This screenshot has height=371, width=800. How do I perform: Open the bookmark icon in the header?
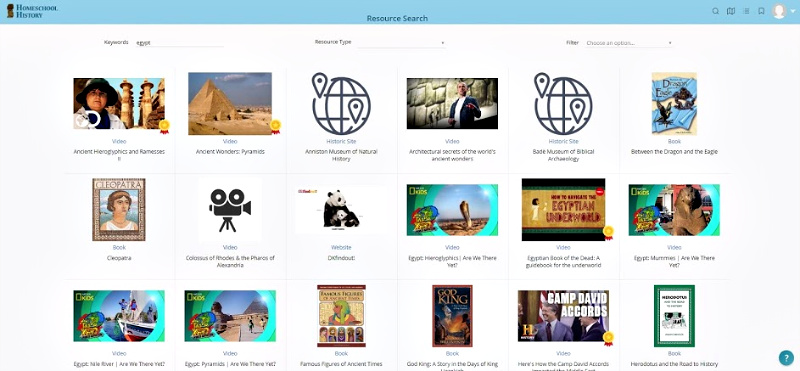pyautogui.click(x=761, y=11)
